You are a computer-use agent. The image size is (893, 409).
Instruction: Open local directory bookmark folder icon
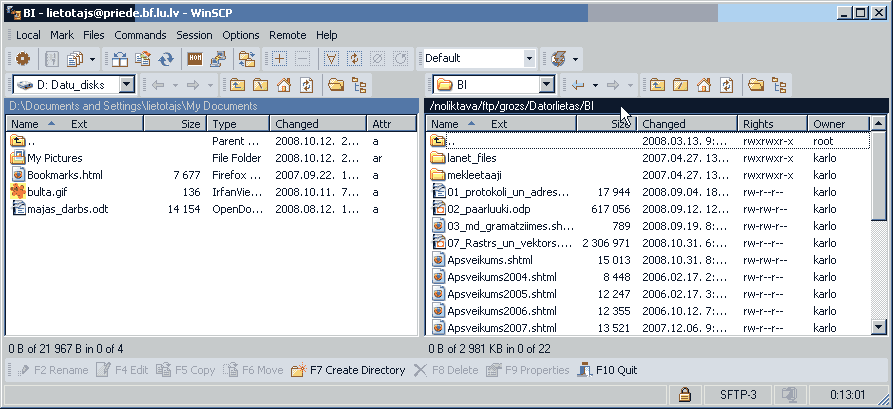[337, 85]
